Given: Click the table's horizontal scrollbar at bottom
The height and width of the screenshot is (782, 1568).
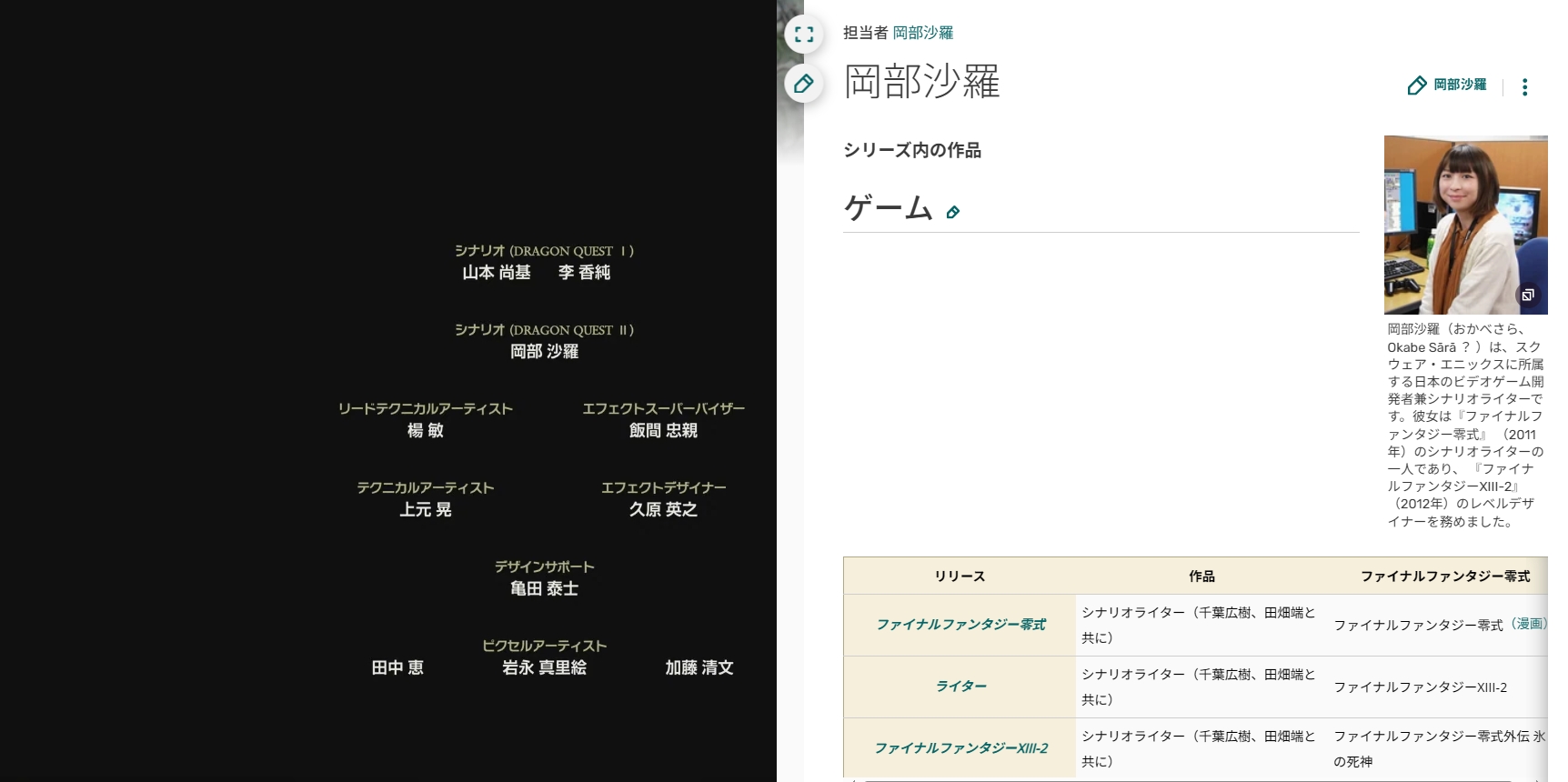Looking at the screenshot, I should coord(1182,779).
